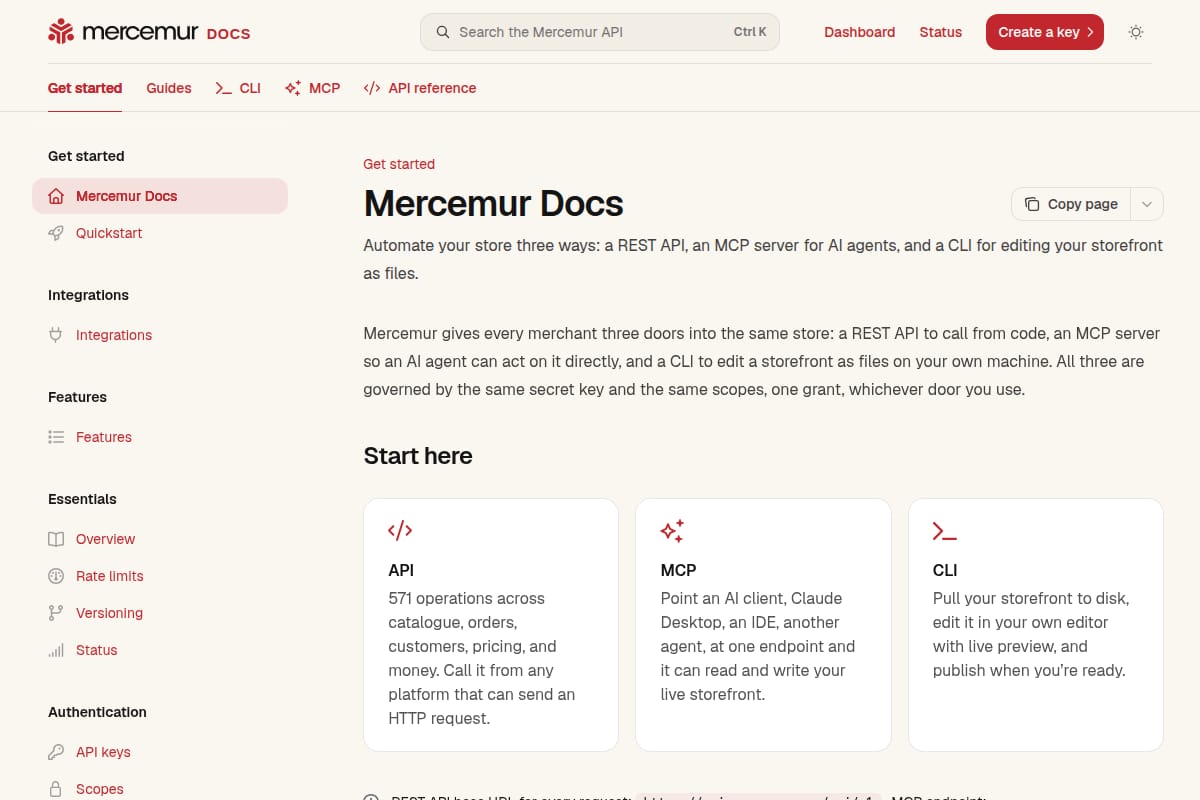Image resolution: width=1200 pixels, height=800 pixels.
Task: Click the arrow in Create a key button
Action: (x=1090, y=32)
